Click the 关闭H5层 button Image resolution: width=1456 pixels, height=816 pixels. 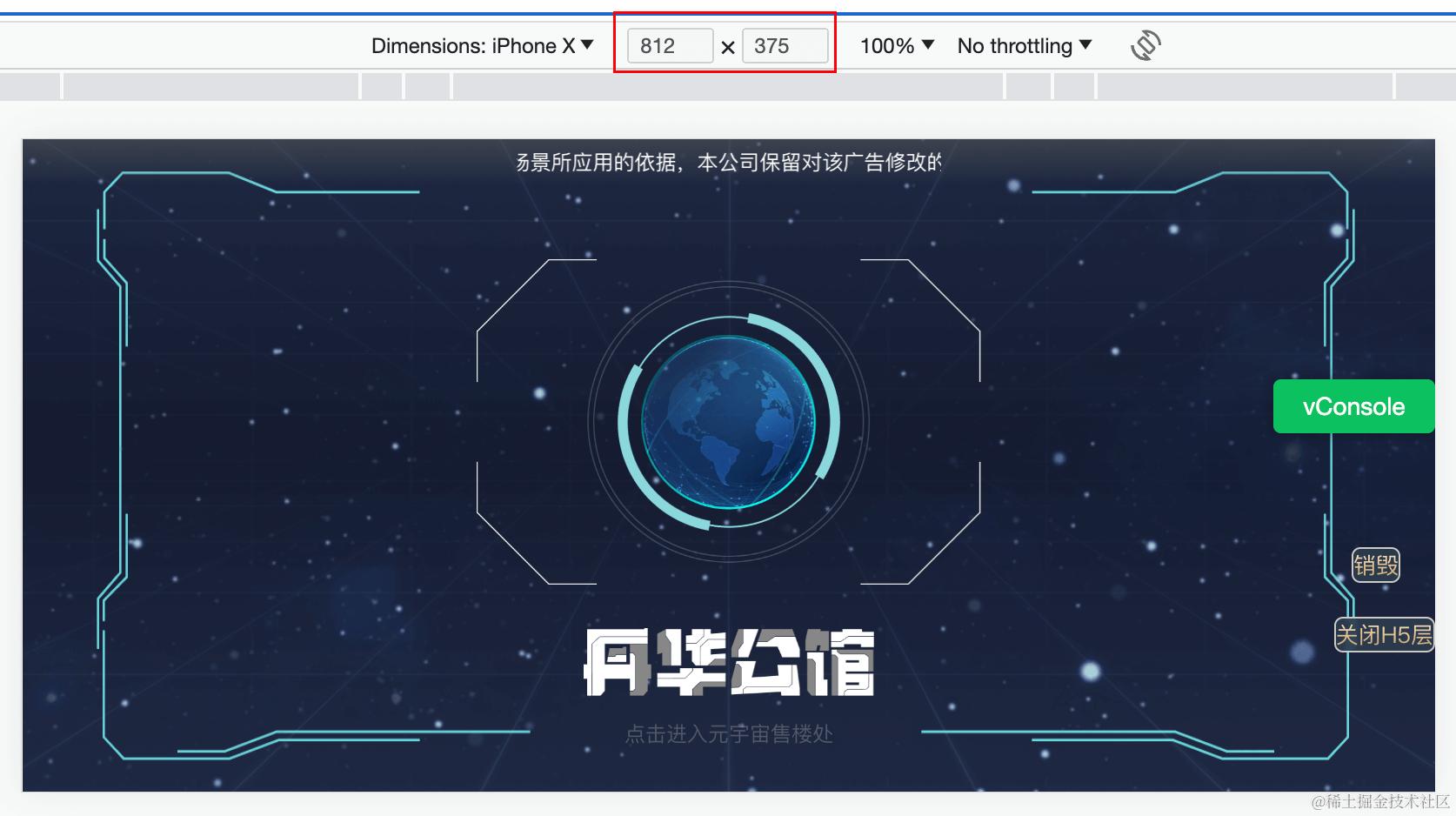[1384, 634]
